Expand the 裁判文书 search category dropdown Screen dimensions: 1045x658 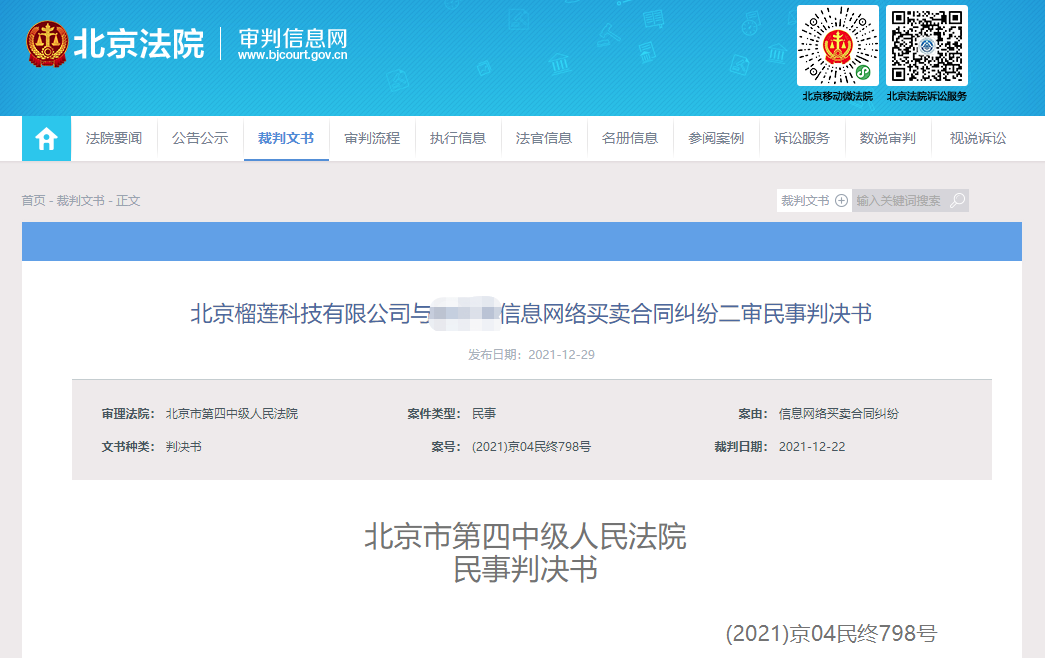point(814,201)
